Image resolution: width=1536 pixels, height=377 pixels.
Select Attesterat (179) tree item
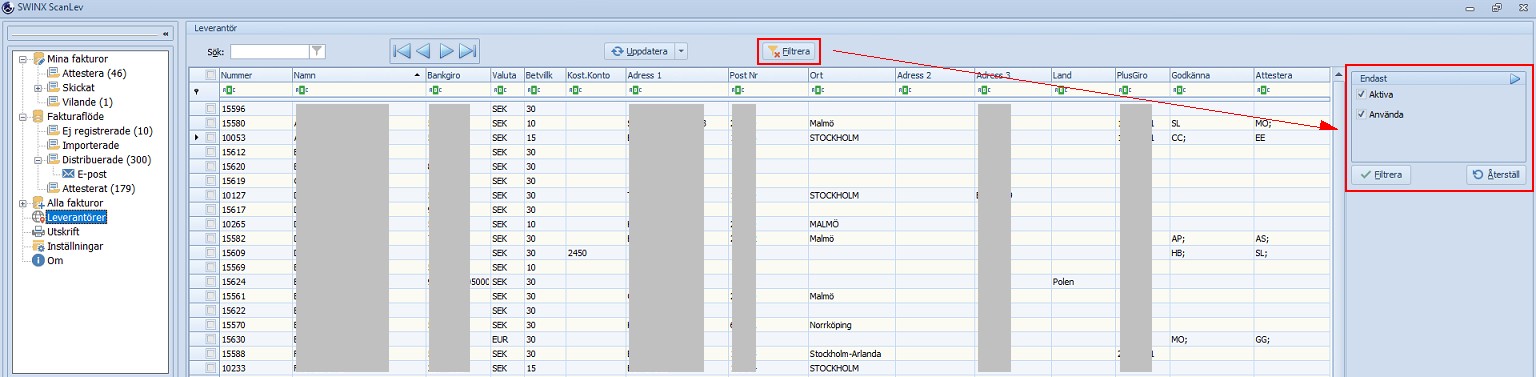coord(98,188)
